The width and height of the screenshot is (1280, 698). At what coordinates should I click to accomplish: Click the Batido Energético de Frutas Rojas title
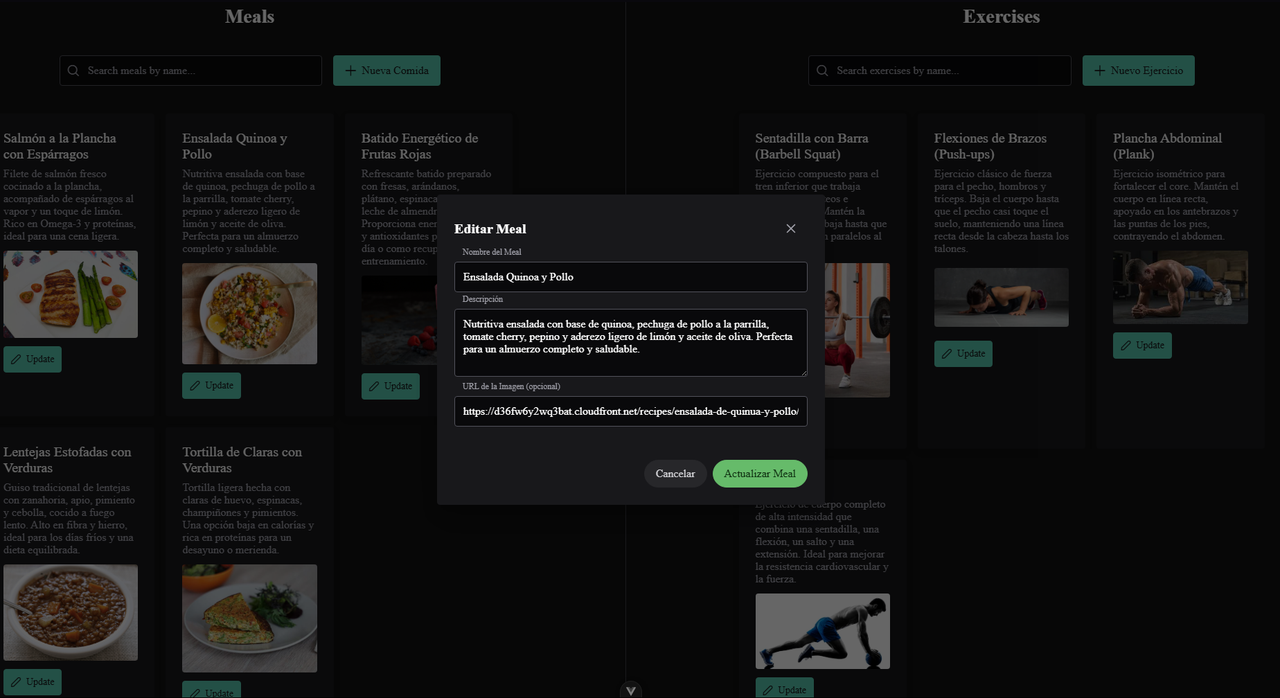point(420,146)
